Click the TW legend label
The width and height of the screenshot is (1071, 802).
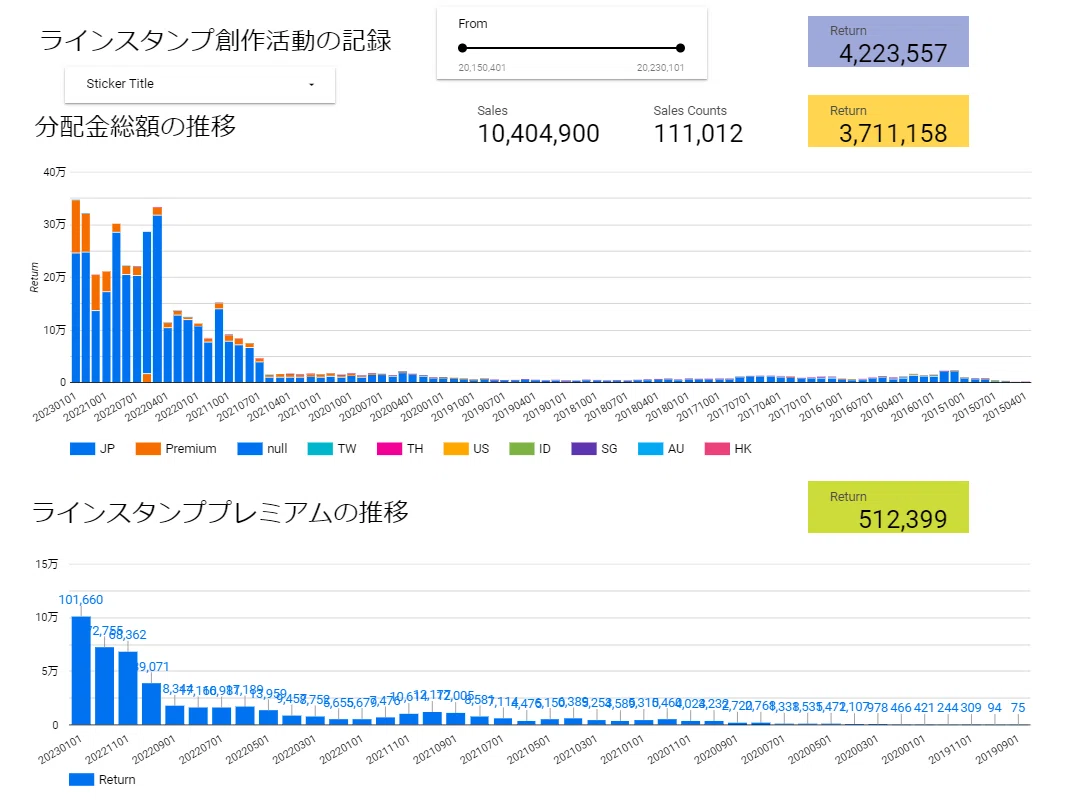pos(347,449)
